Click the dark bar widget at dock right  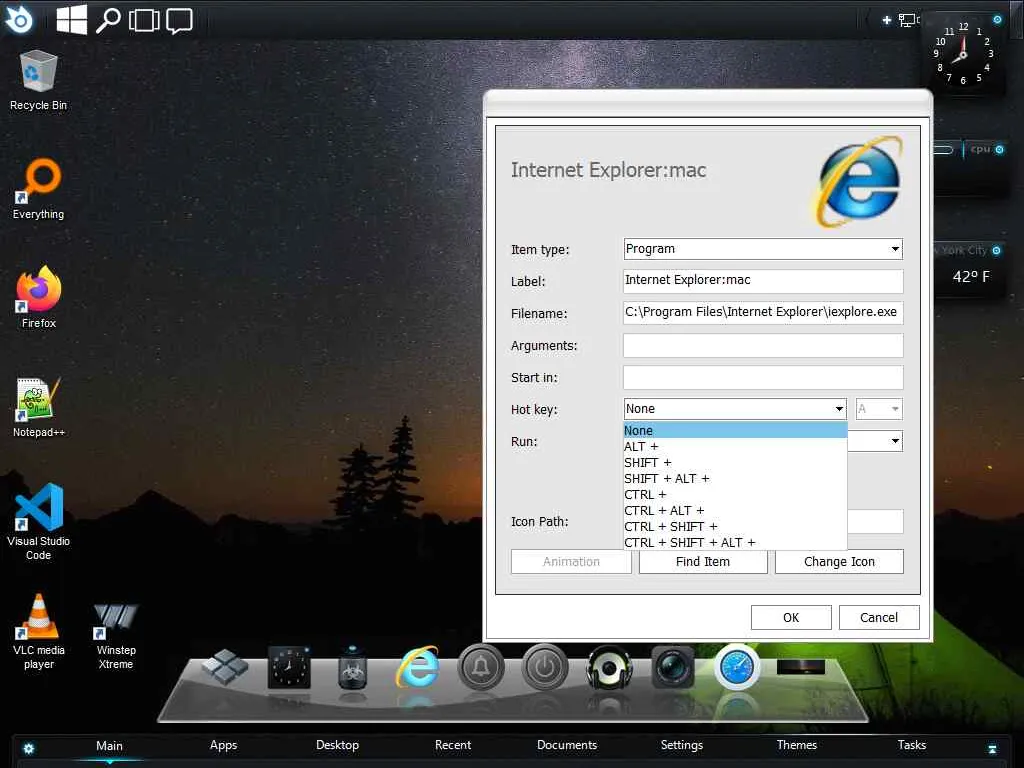point(801,667)
